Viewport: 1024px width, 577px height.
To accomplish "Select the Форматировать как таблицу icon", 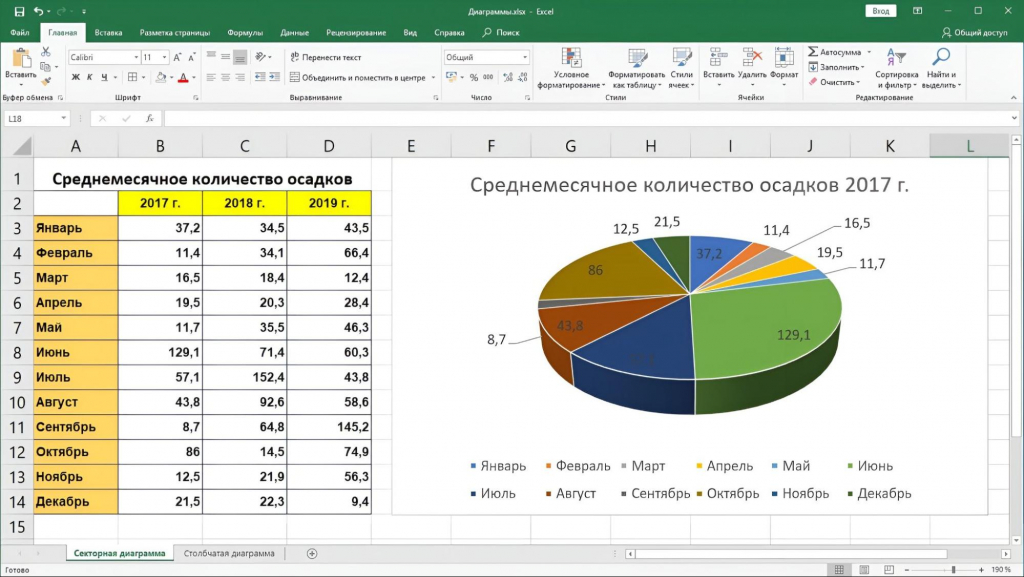I will (x=637, y=55).
